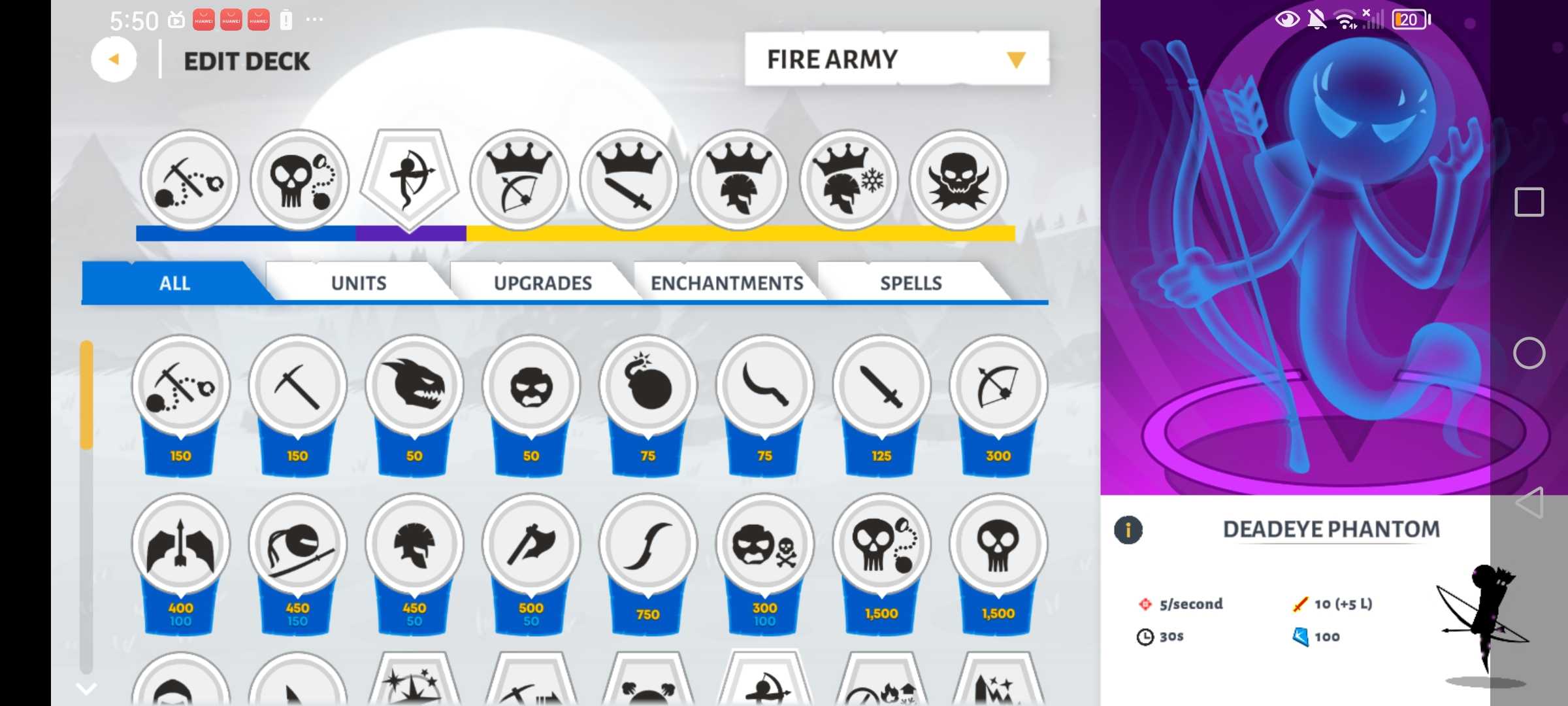Switch to the UNITS tab
Viewport: 1568px width, 706px height.
pyautogui.click(x=359, y=282)
